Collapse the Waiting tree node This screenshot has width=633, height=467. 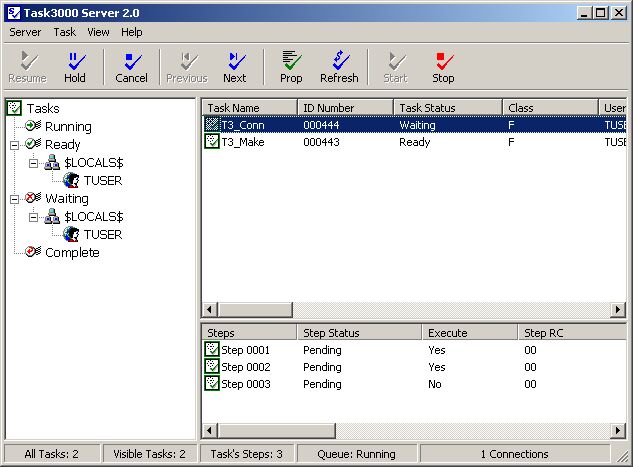coord(14,199)
